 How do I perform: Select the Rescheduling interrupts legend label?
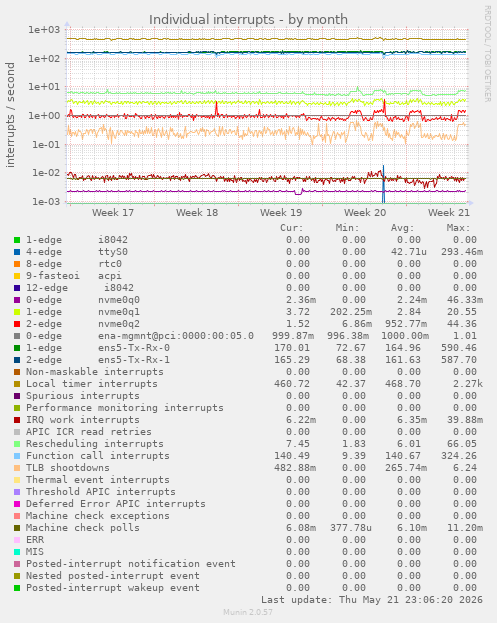[x=95, y=444]
